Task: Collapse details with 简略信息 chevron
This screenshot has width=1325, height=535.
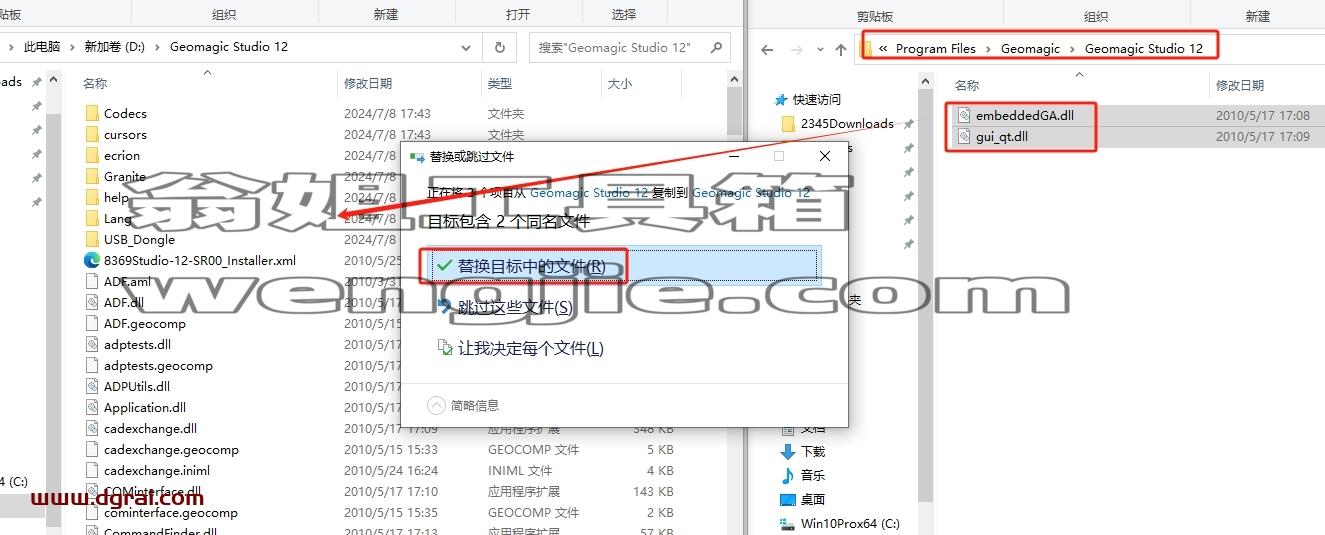Action: [435, 405]
